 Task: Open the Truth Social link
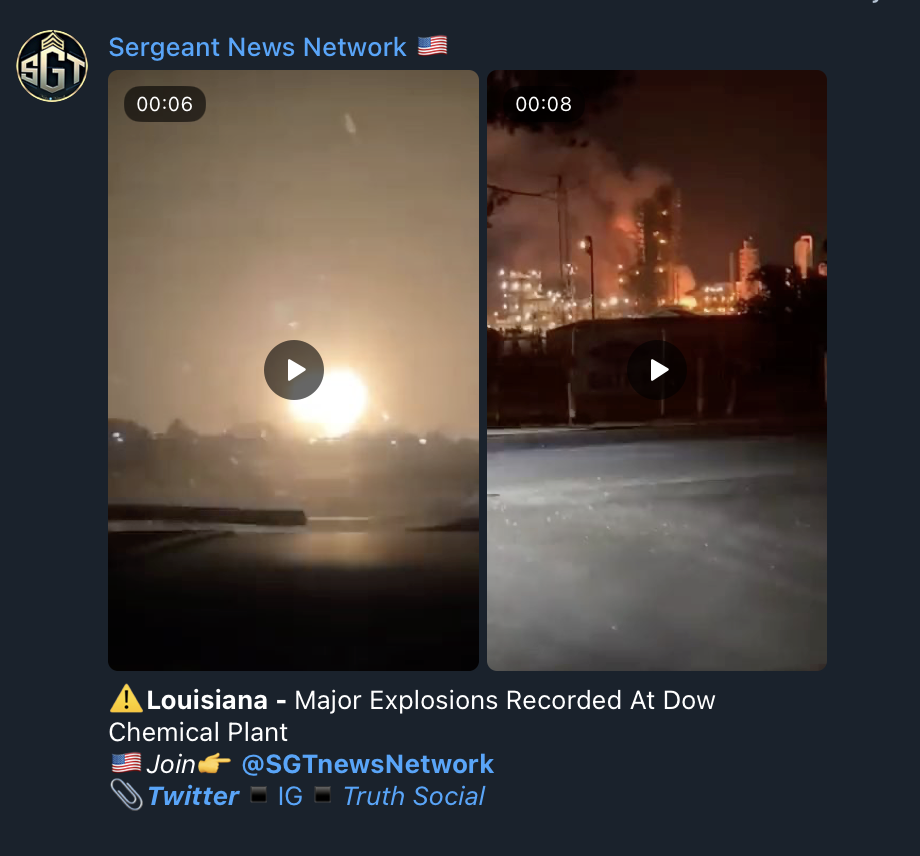tap(414, 796)
